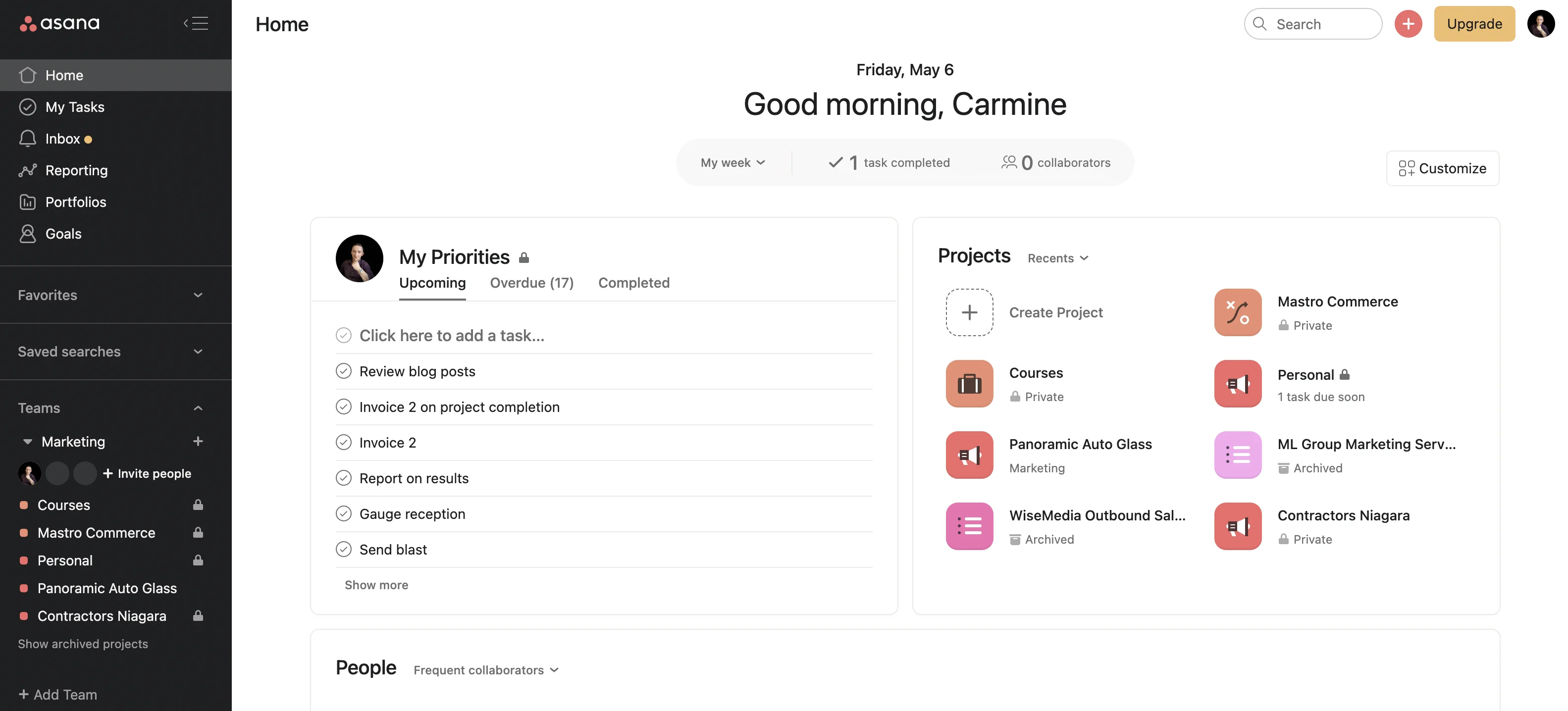Click Show archived projects link
The height and width of the screenshot is (711, 1568).
[x=83, y=644]
